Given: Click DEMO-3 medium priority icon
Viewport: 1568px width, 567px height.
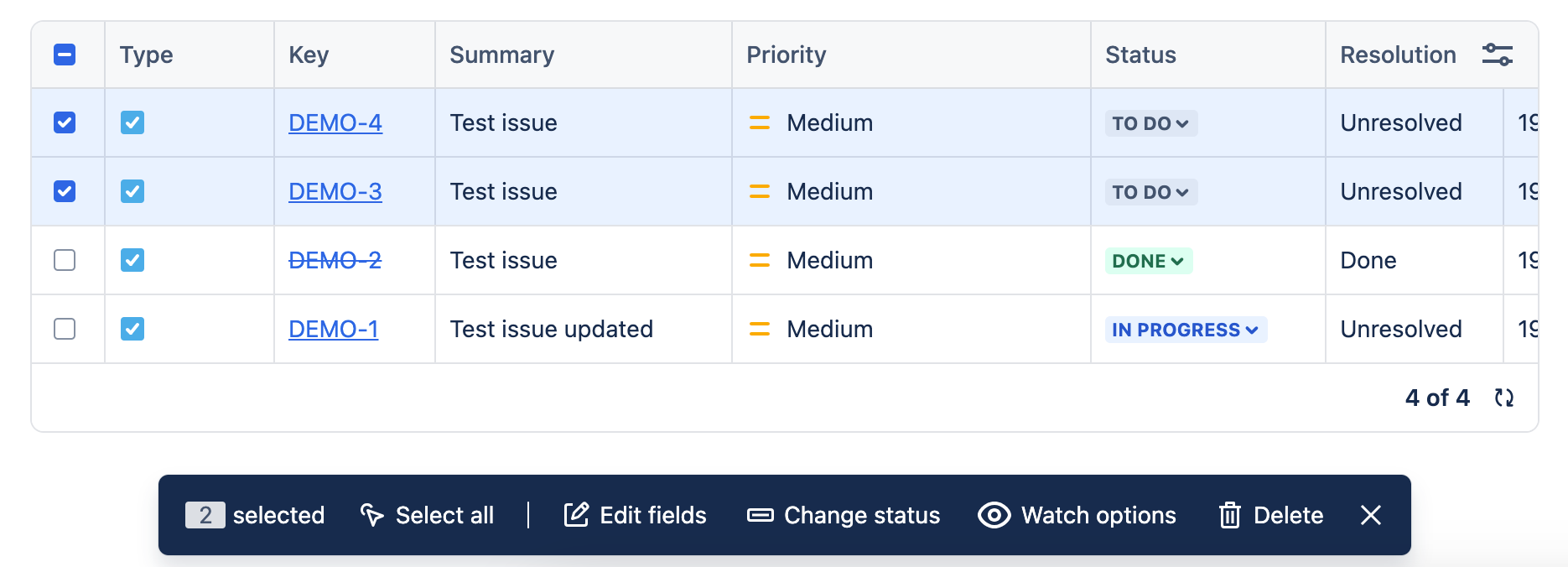Looking at the screenshot, I should click(759, 192).
